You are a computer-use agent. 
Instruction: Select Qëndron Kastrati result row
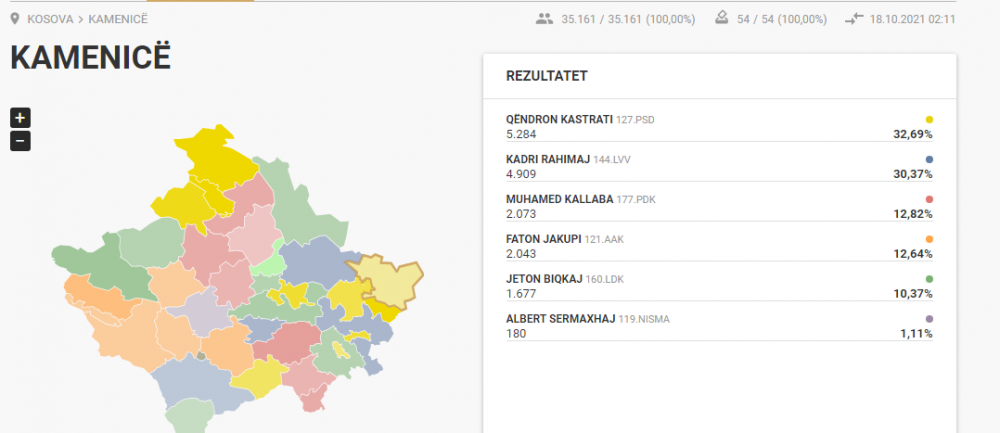tap(719, 127)
